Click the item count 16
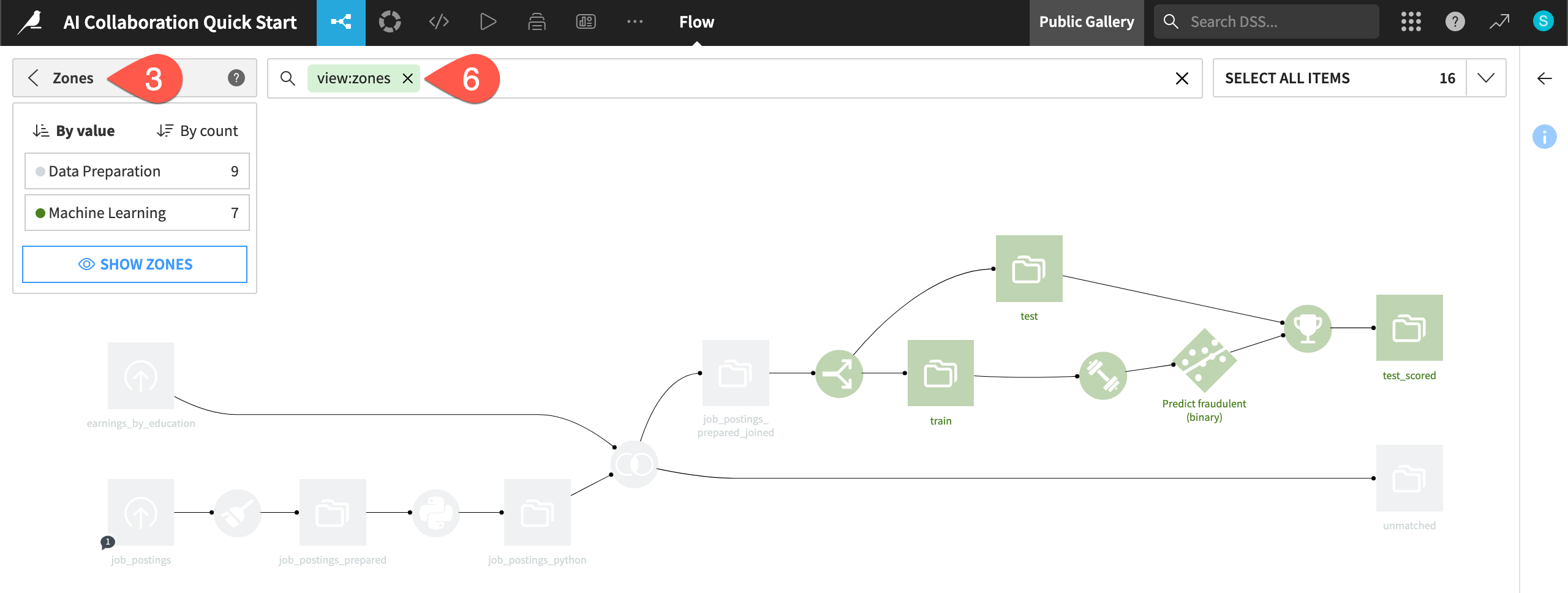This screenshot has height=593, width=1568. [1447, 78]
